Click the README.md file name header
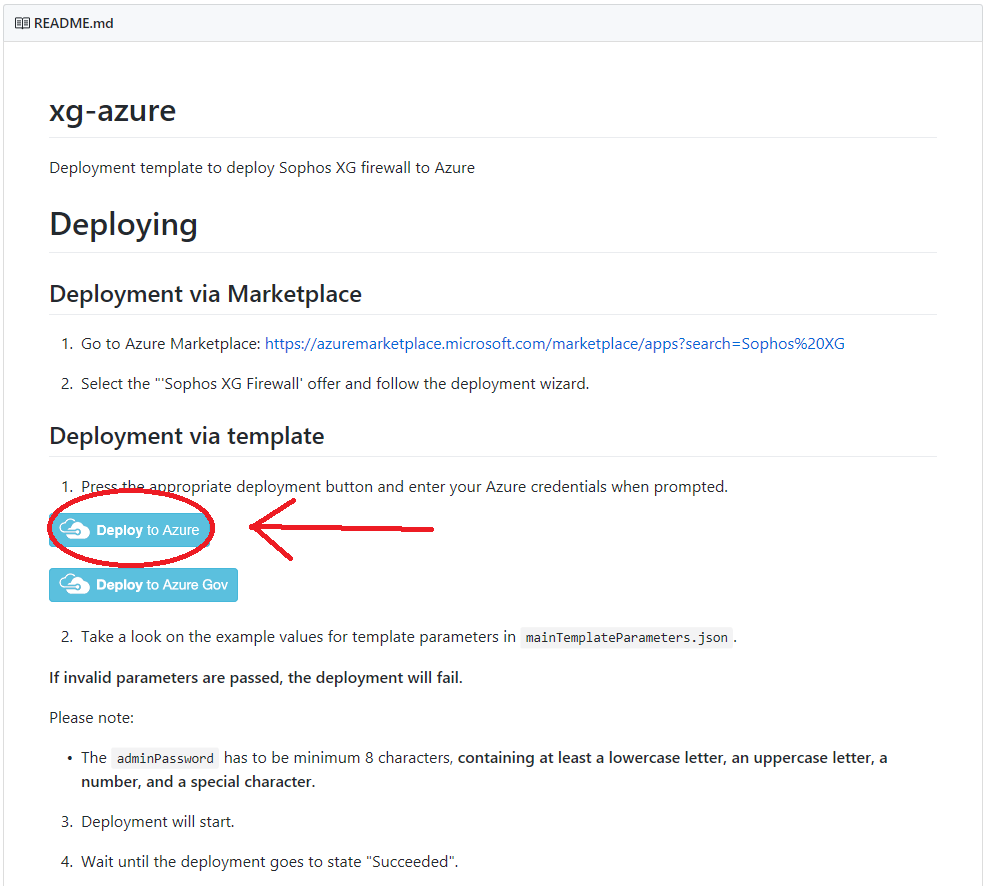This screenshot has height=886, width=987. click(74, 23)
